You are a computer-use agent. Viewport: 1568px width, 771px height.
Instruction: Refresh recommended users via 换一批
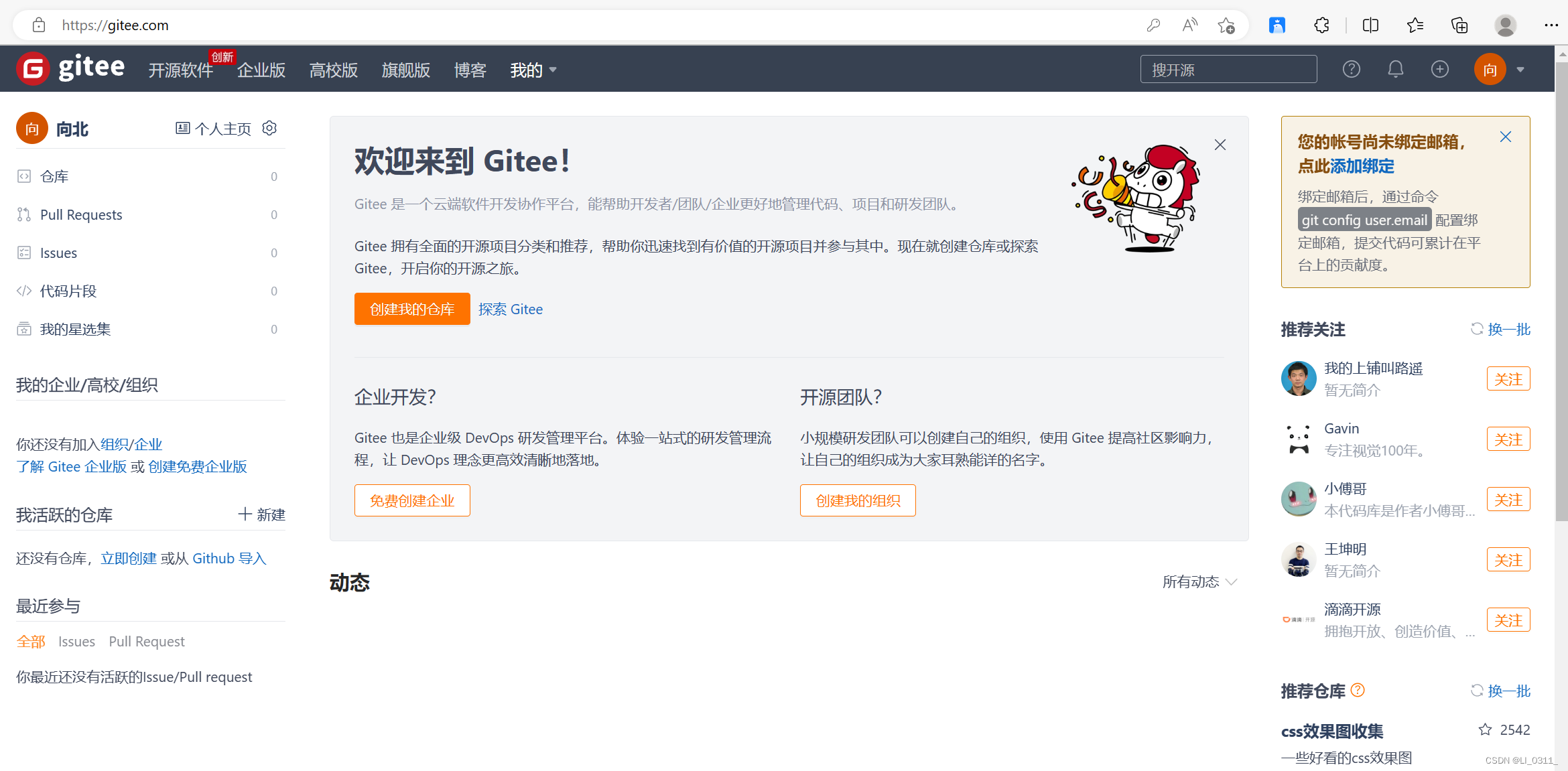coord(1500,329)
